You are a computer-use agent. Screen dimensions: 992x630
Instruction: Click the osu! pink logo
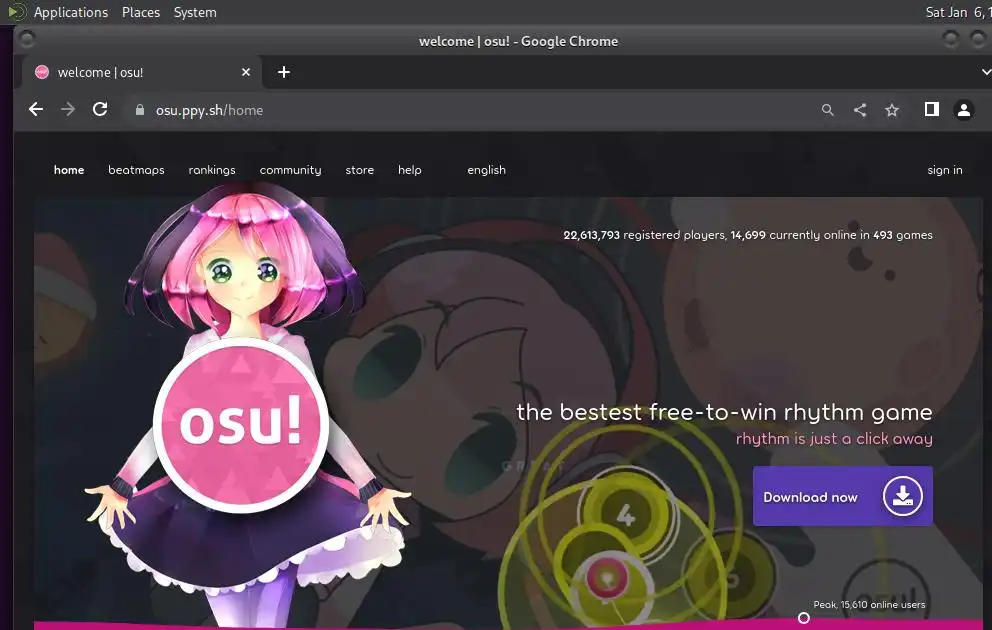tap(241, 424)
